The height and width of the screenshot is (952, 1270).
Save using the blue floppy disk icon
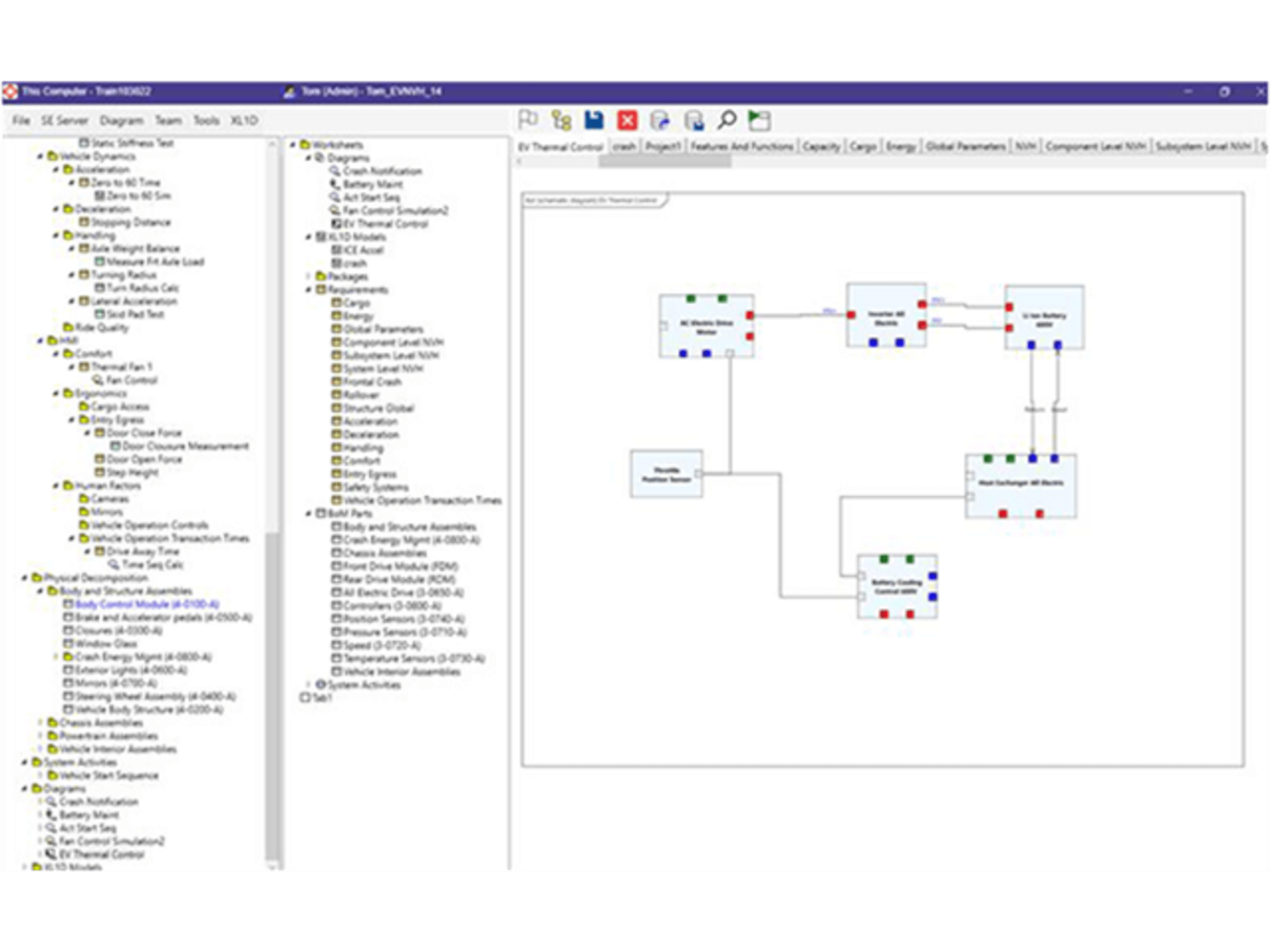(594, 120)
